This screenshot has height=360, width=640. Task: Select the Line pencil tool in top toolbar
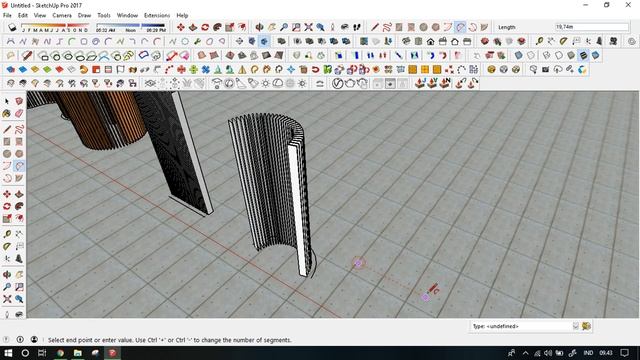point(374,27)
